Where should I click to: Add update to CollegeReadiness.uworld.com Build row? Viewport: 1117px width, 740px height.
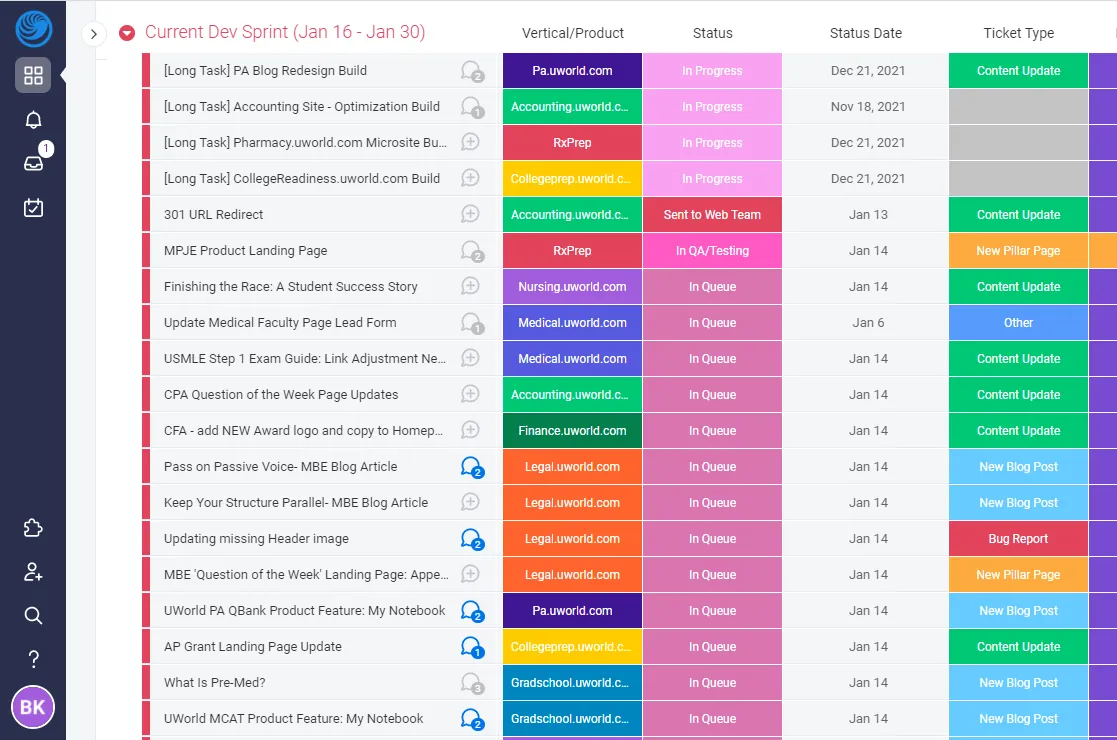[x=470, y=178]
